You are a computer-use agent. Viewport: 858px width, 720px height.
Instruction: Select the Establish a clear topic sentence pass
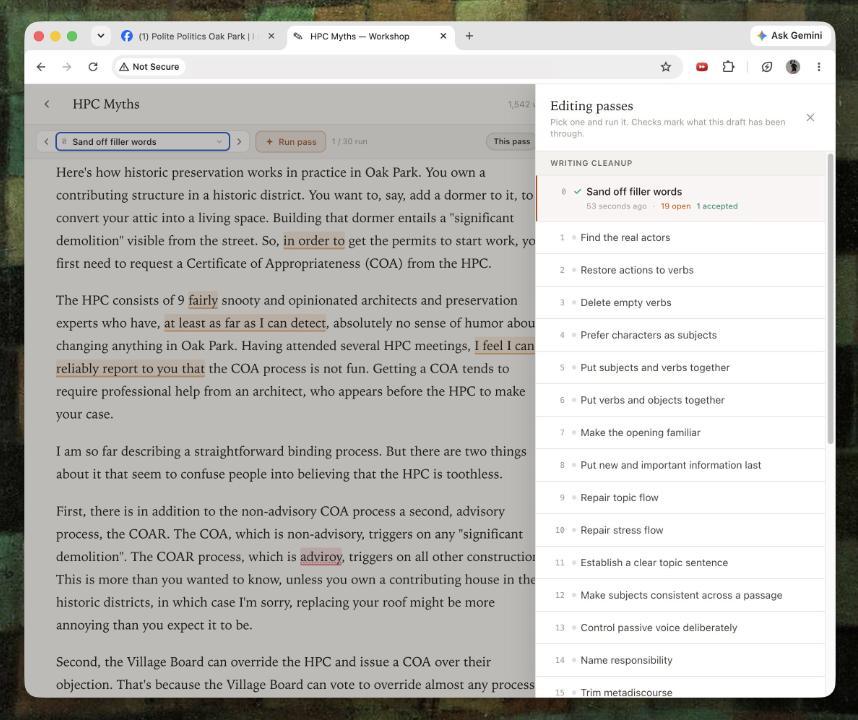pyautogui.click(x=680, y=562)
